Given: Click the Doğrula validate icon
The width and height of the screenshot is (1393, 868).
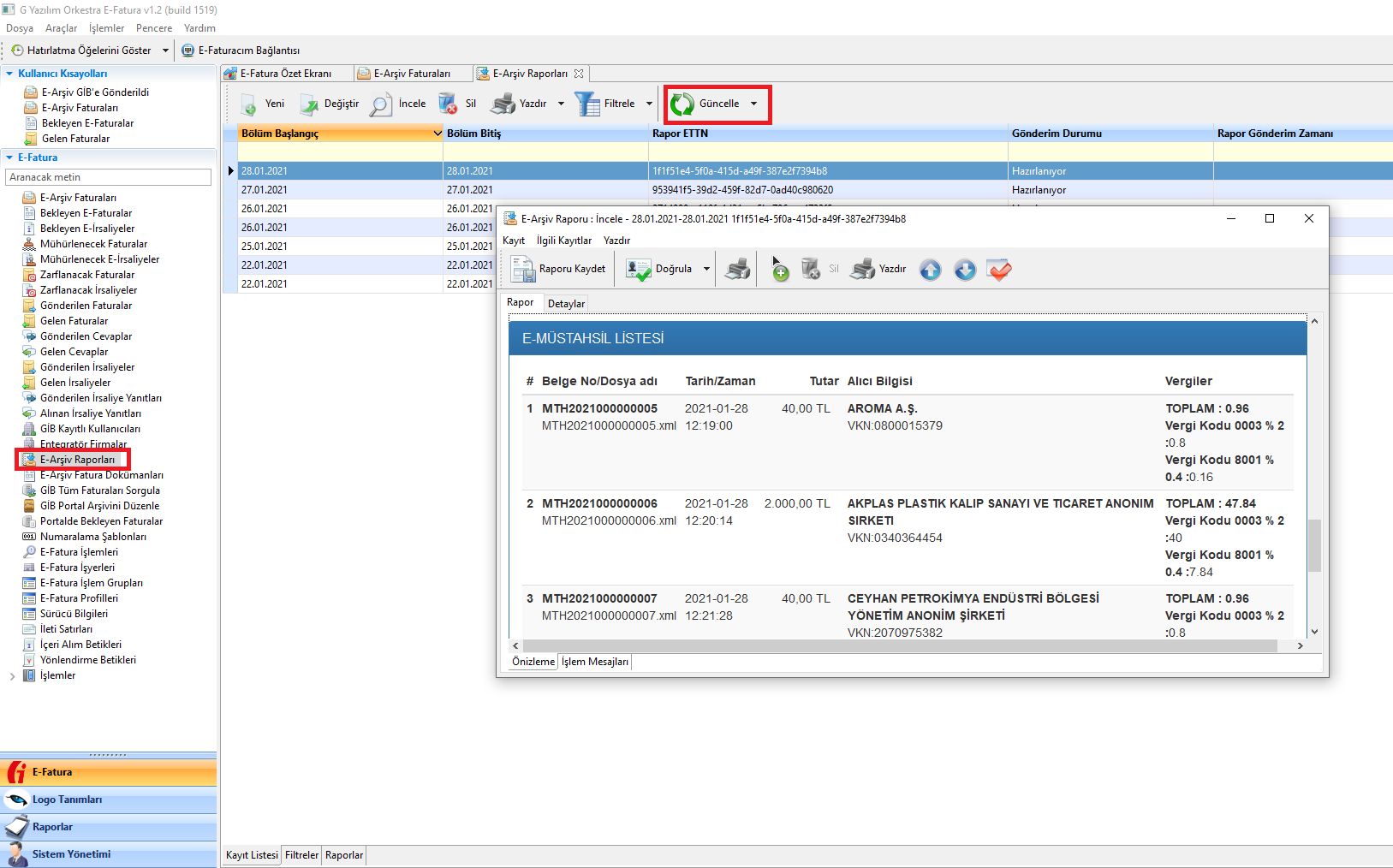Looking at the screenshot, I should point(639,270).
